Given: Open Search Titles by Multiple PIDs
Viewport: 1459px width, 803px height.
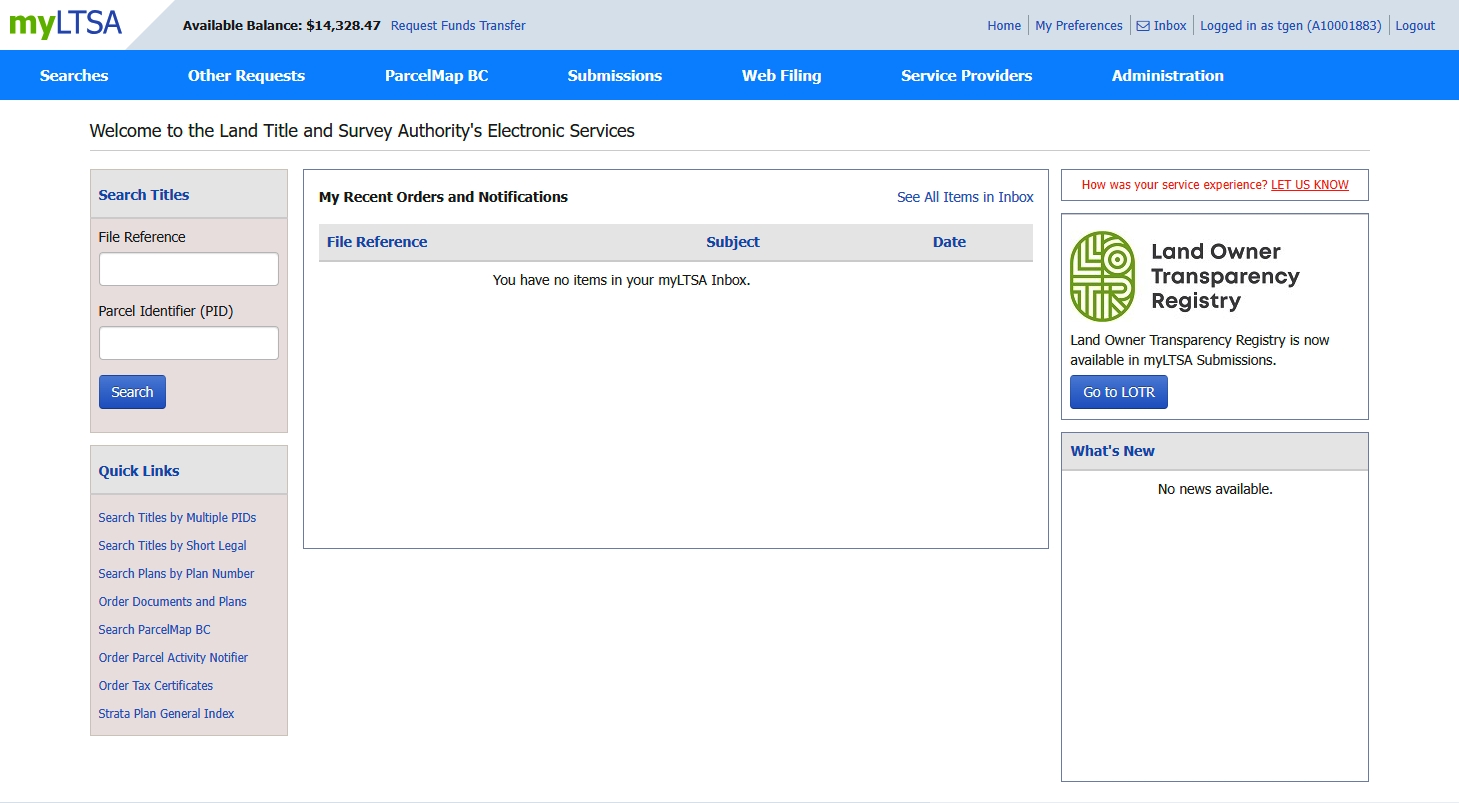Looking at the screenshot, I should tap(177, 518).
